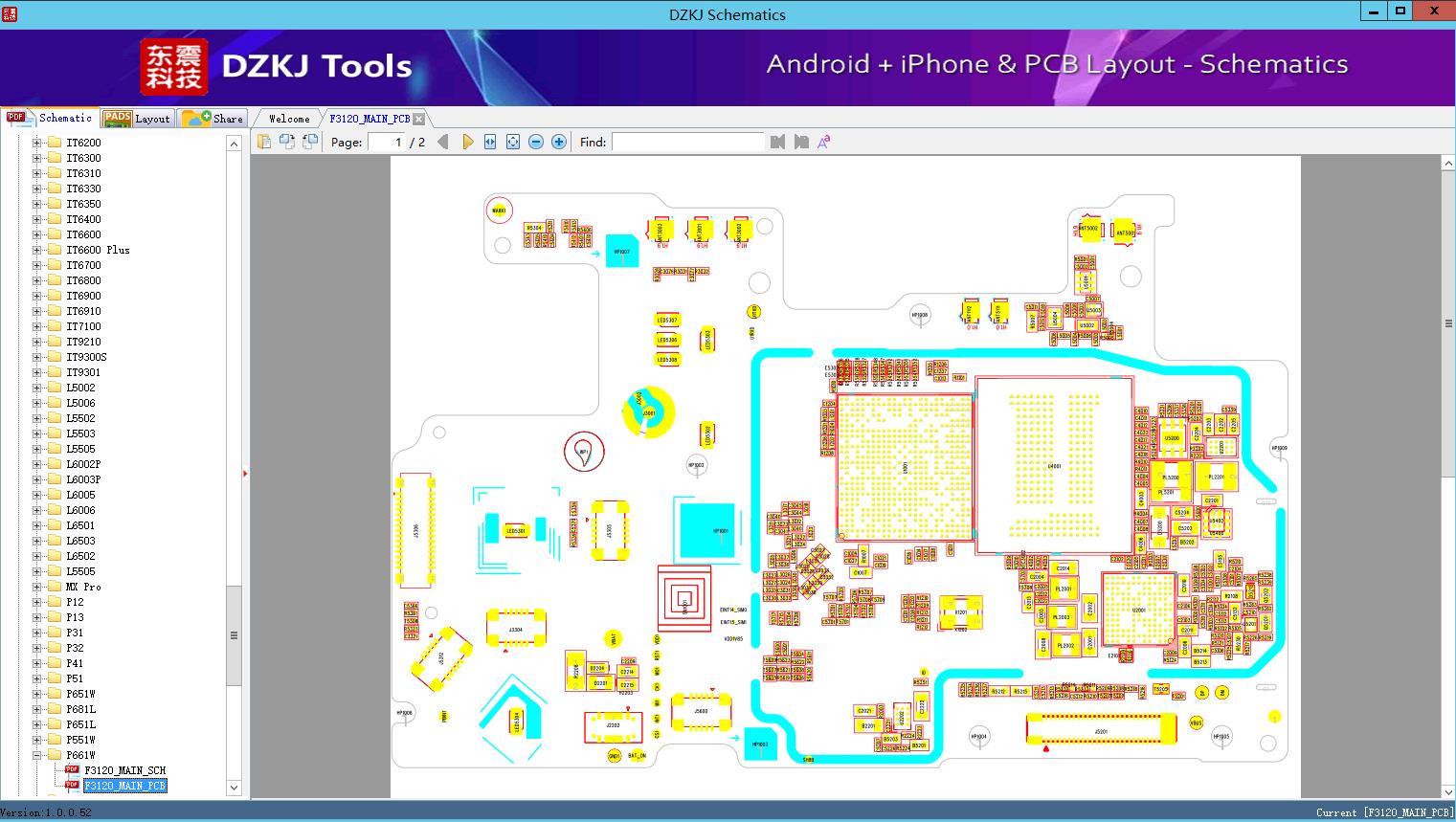1456x822 pixels.
Task: Fit the whole page in view
Action: [x=513, y=142]
